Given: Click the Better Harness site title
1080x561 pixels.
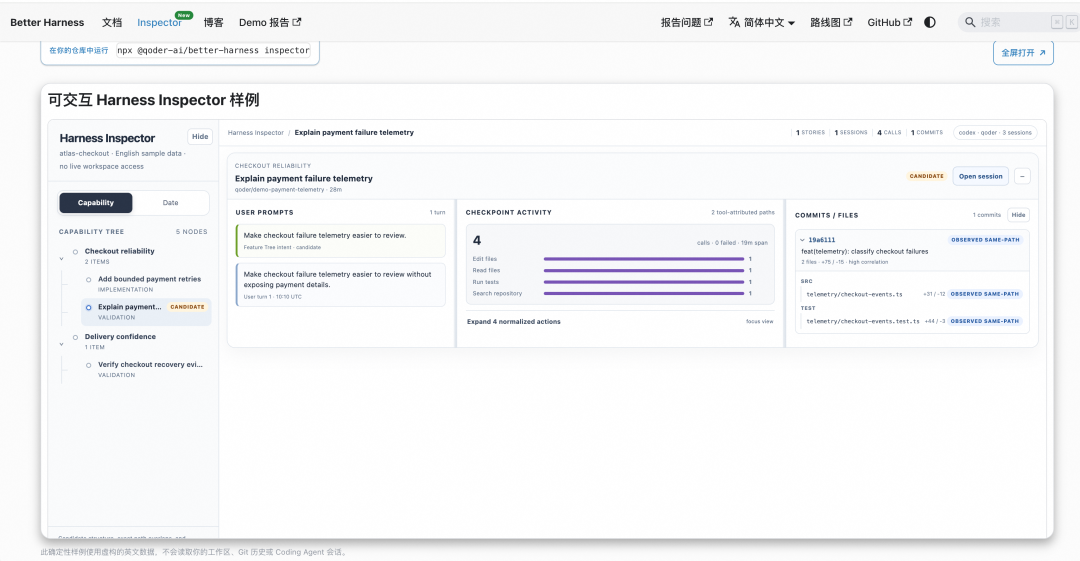Looking at the screenshot, I should click(x=47, y=22).
